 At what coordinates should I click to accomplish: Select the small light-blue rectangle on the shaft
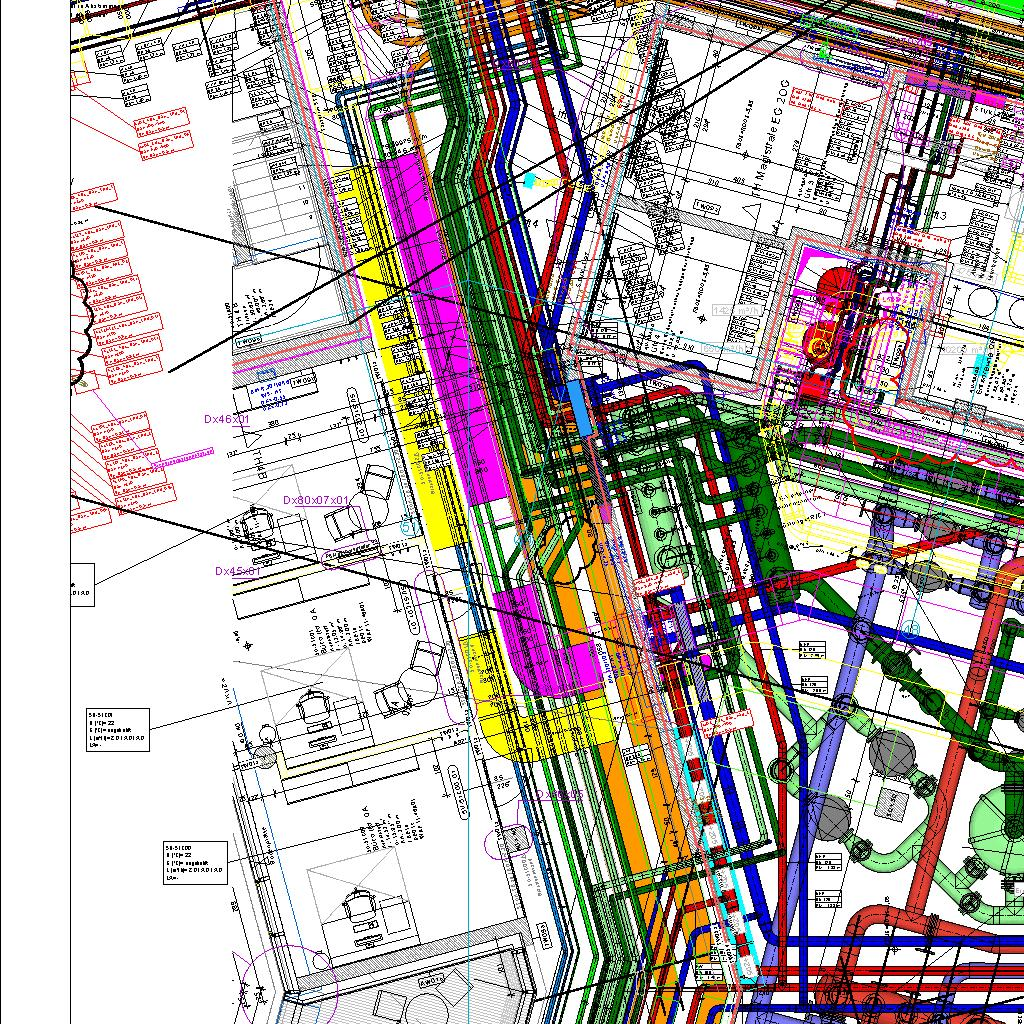[578, 408]
